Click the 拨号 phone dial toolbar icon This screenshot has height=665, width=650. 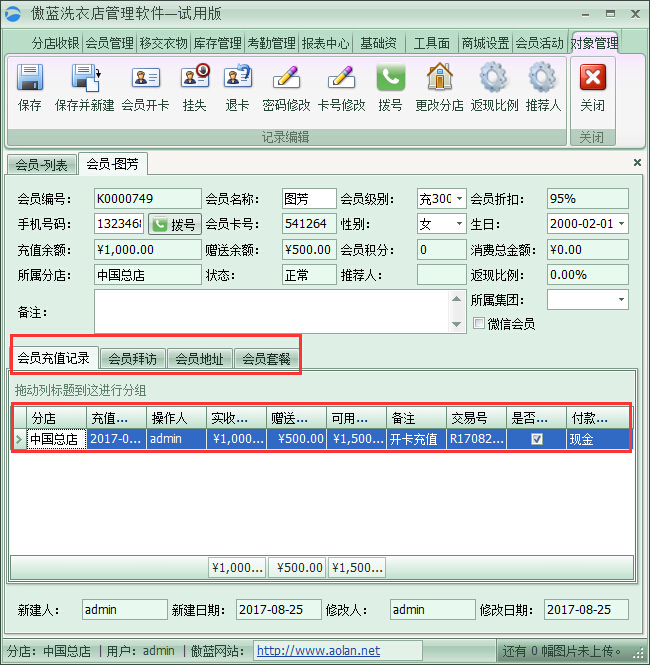390,79
